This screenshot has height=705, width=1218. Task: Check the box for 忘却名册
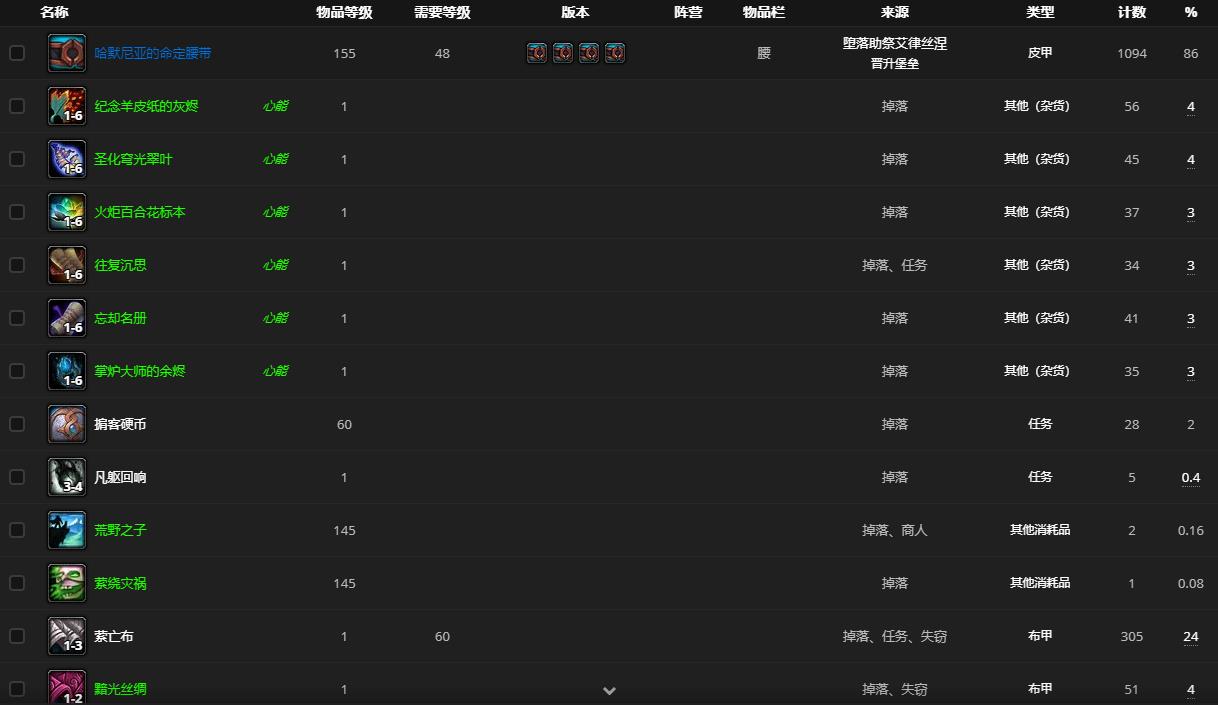(17, 318)
